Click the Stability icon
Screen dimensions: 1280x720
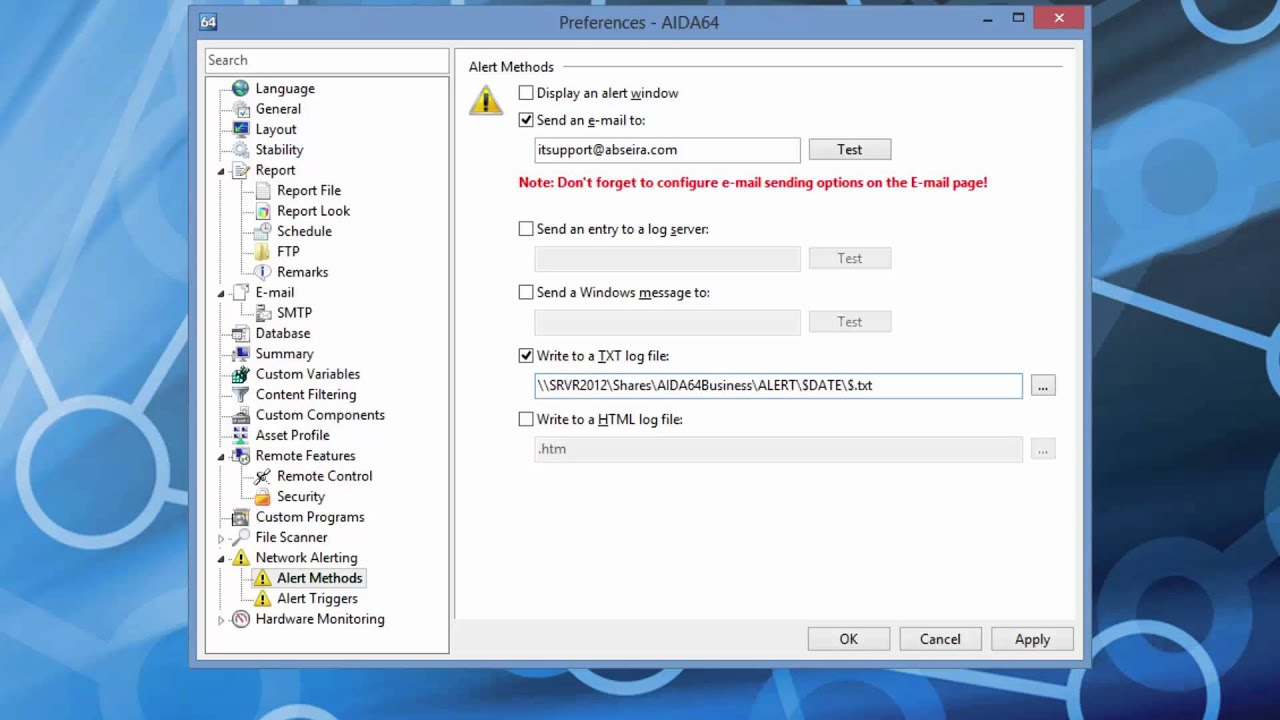240,150
